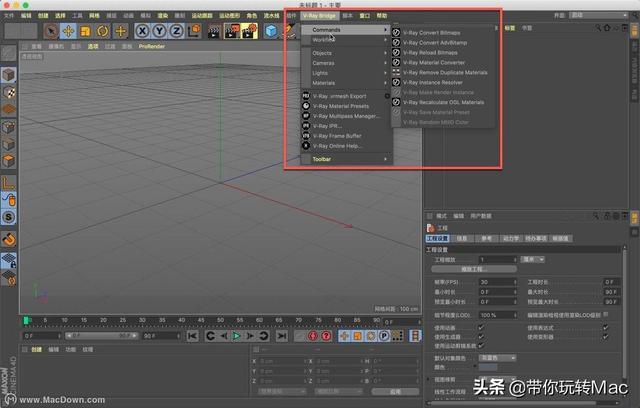Toggle the X axis lock
640x408 pixels.
pyautogui.click(x=142, y=31)
